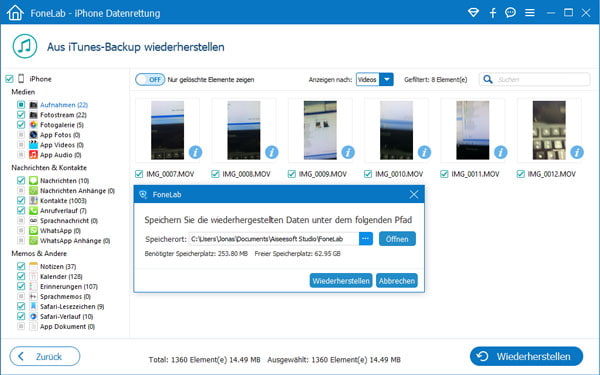Image resolution: width=600 pixels, height=375 pixels.
Task: Show info for IMG_0010.MOV
Action: [x=424, y=152]
